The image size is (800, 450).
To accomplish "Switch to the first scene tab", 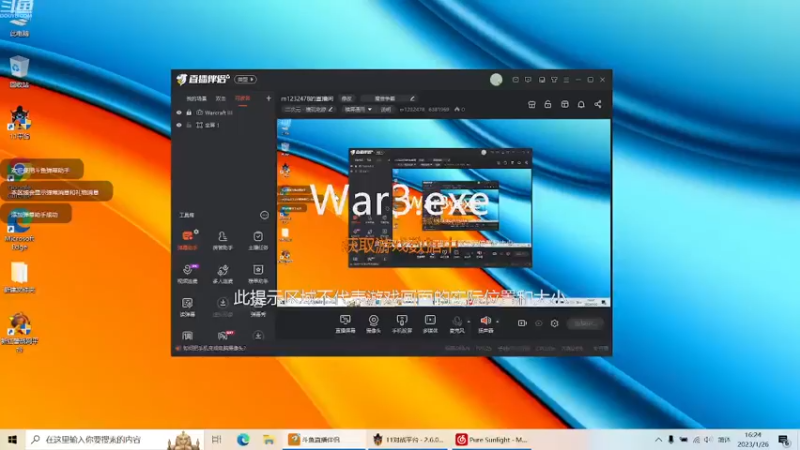I will (196, 98).
